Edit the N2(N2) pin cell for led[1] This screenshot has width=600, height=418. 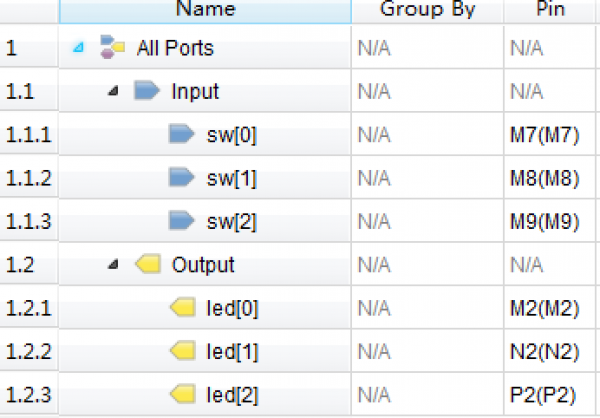(549, 351)
